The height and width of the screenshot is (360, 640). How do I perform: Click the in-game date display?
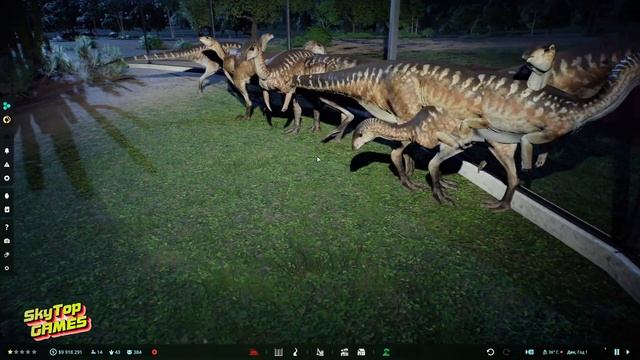pyautogui.click(x=577, y=352)
